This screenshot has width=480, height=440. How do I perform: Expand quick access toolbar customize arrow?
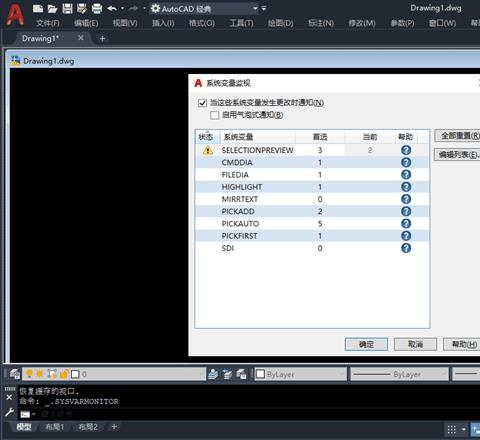click(x=264, y=9)
